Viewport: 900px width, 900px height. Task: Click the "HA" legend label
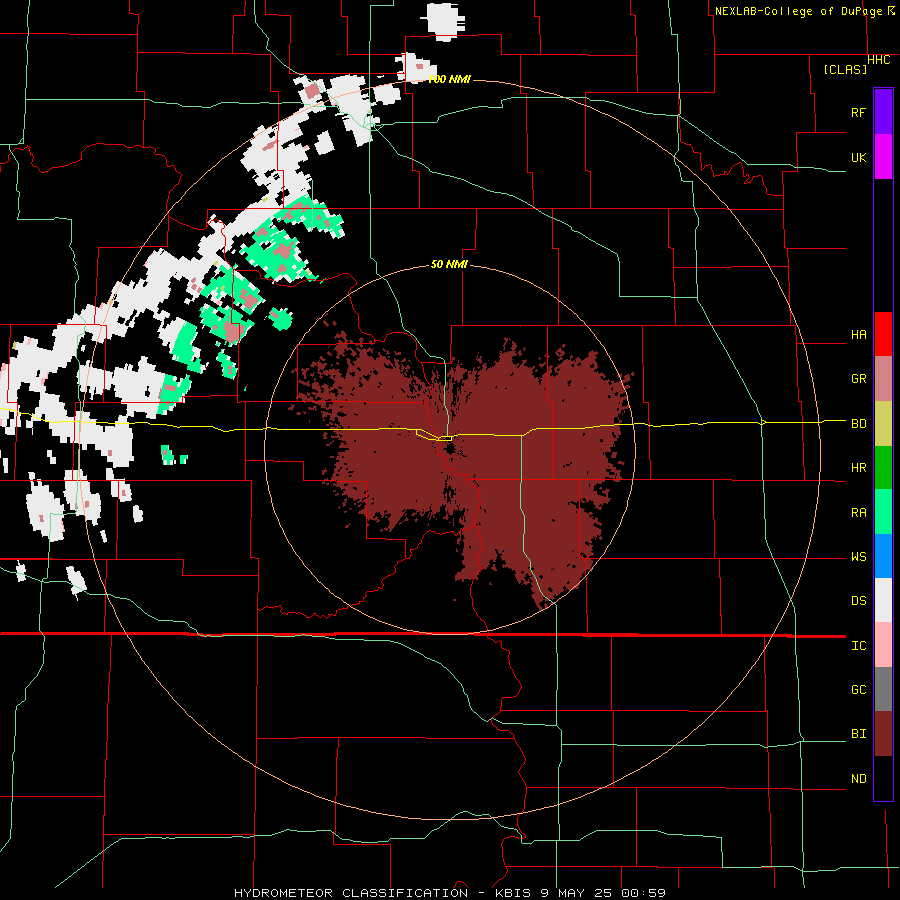point(858,335)
